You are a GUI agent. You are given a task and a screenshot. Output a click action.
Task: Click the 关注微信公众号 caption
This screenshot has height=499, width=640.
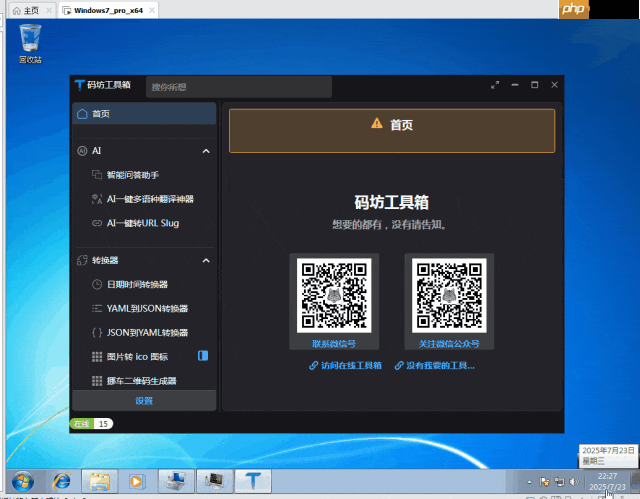coord(449,344)
